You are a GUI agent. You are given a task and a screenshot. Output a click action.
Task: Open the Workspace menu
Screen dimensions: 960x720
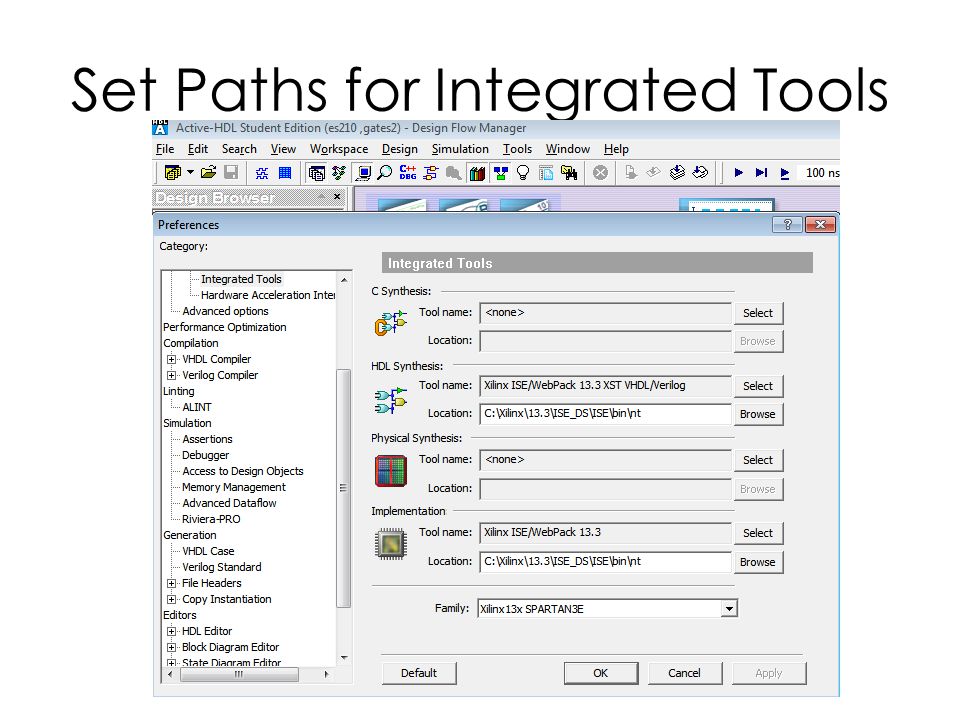pos(339,149)
